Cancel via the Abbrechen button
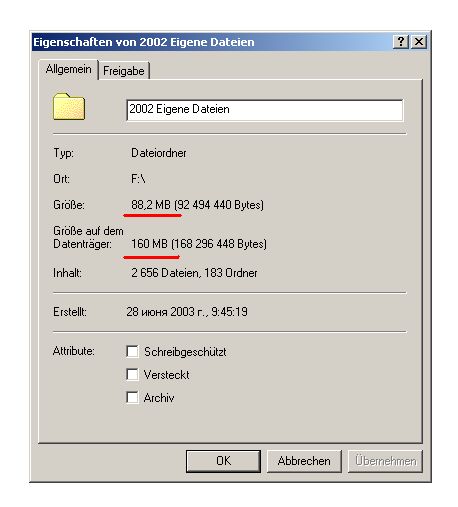458x507 pixels. tap(304, 461)
